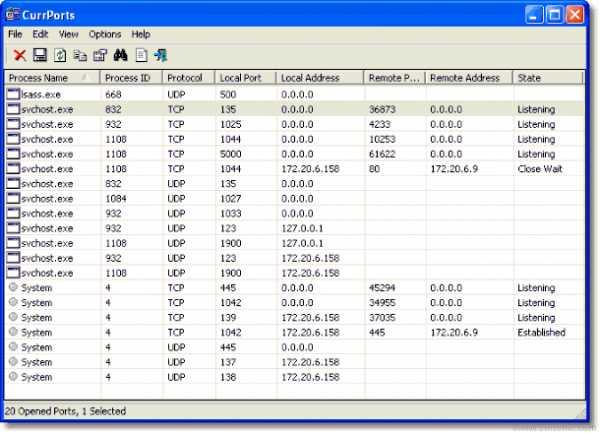Click svchost.exe icon in local port 1027 row
The width and height of the screenshot is (600, 433).
[13, 199]
